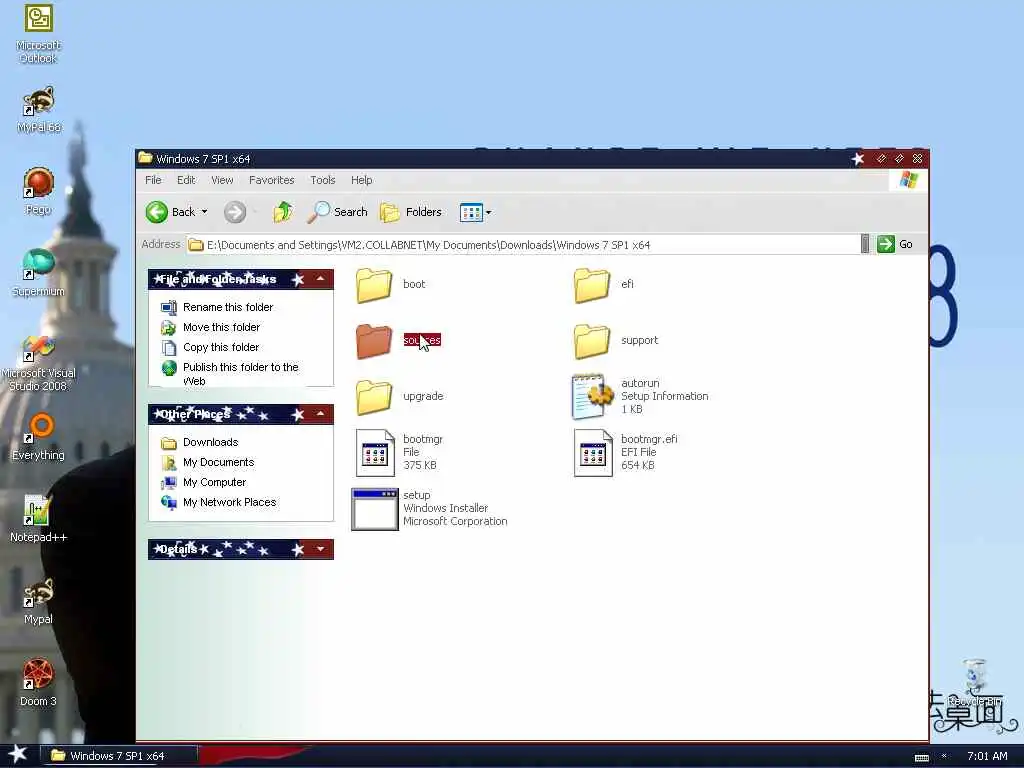
Task: Open the Recycle Bin icon
Action: coord(975,682)
